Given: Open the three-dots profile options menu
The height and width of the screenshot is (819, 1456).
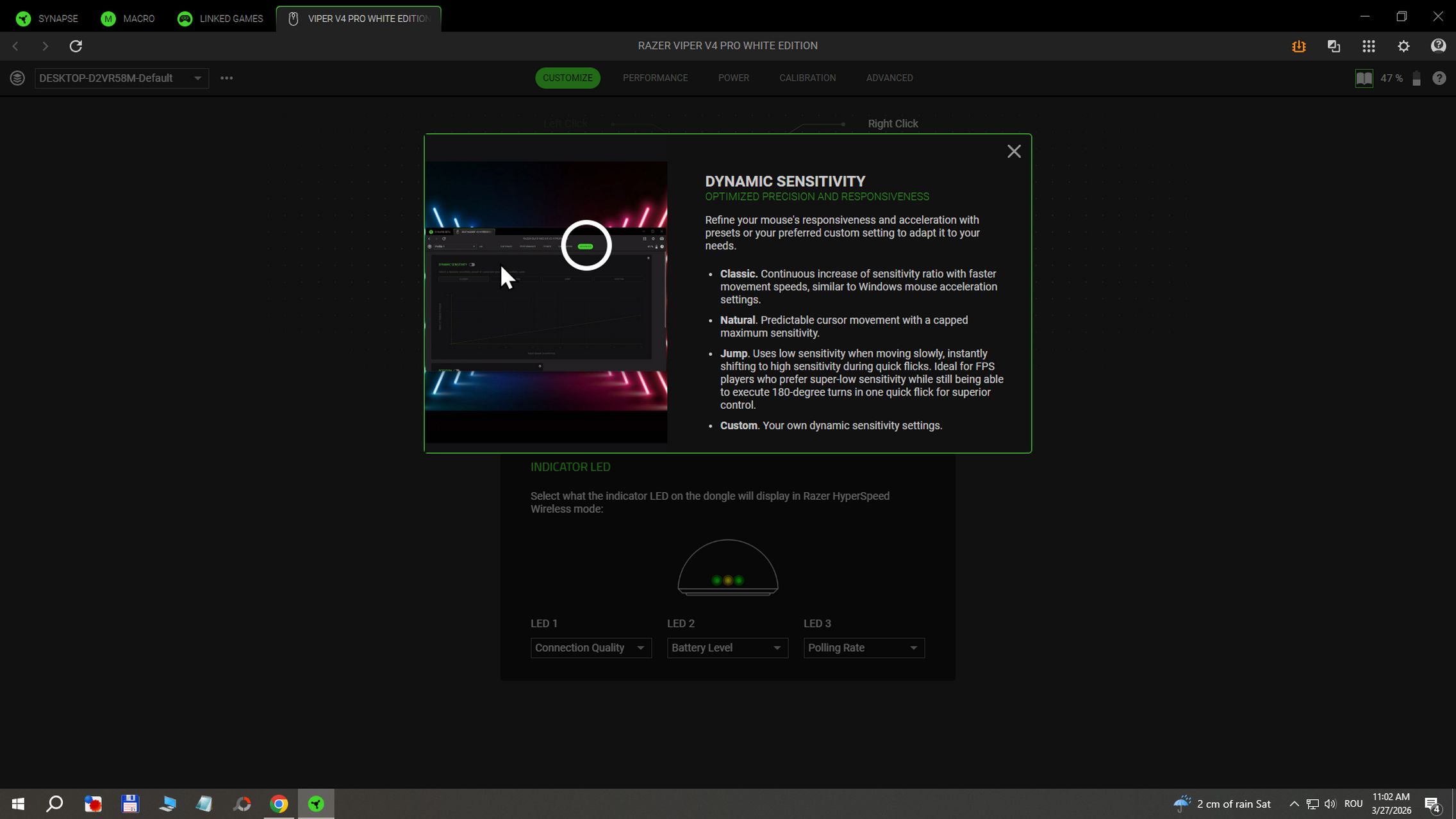Looking at the screenshot, I should (x=227, y=78).
